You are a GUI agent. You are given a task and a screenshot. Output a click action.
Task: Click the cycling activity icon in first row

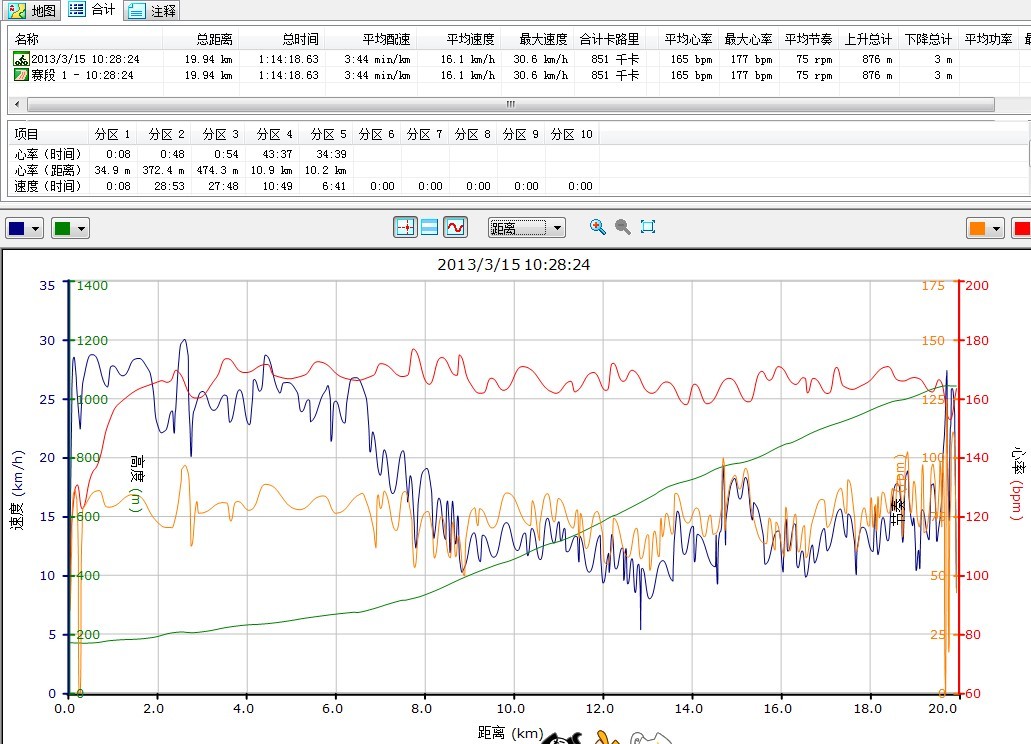point(21,59)
